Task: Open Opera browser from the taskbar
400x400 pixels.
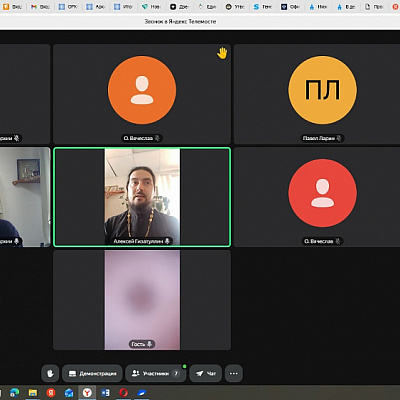Action: pos(123,393)
